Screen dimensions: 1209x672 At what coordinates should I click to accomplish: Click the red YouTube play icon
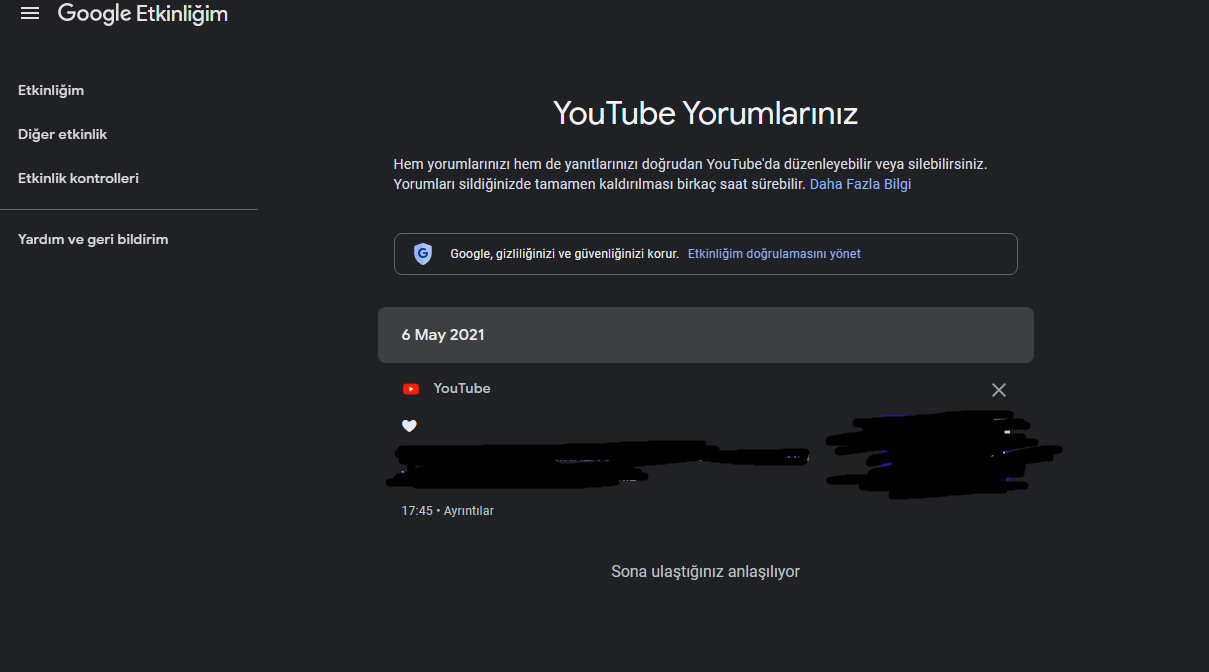coord(410,389)
